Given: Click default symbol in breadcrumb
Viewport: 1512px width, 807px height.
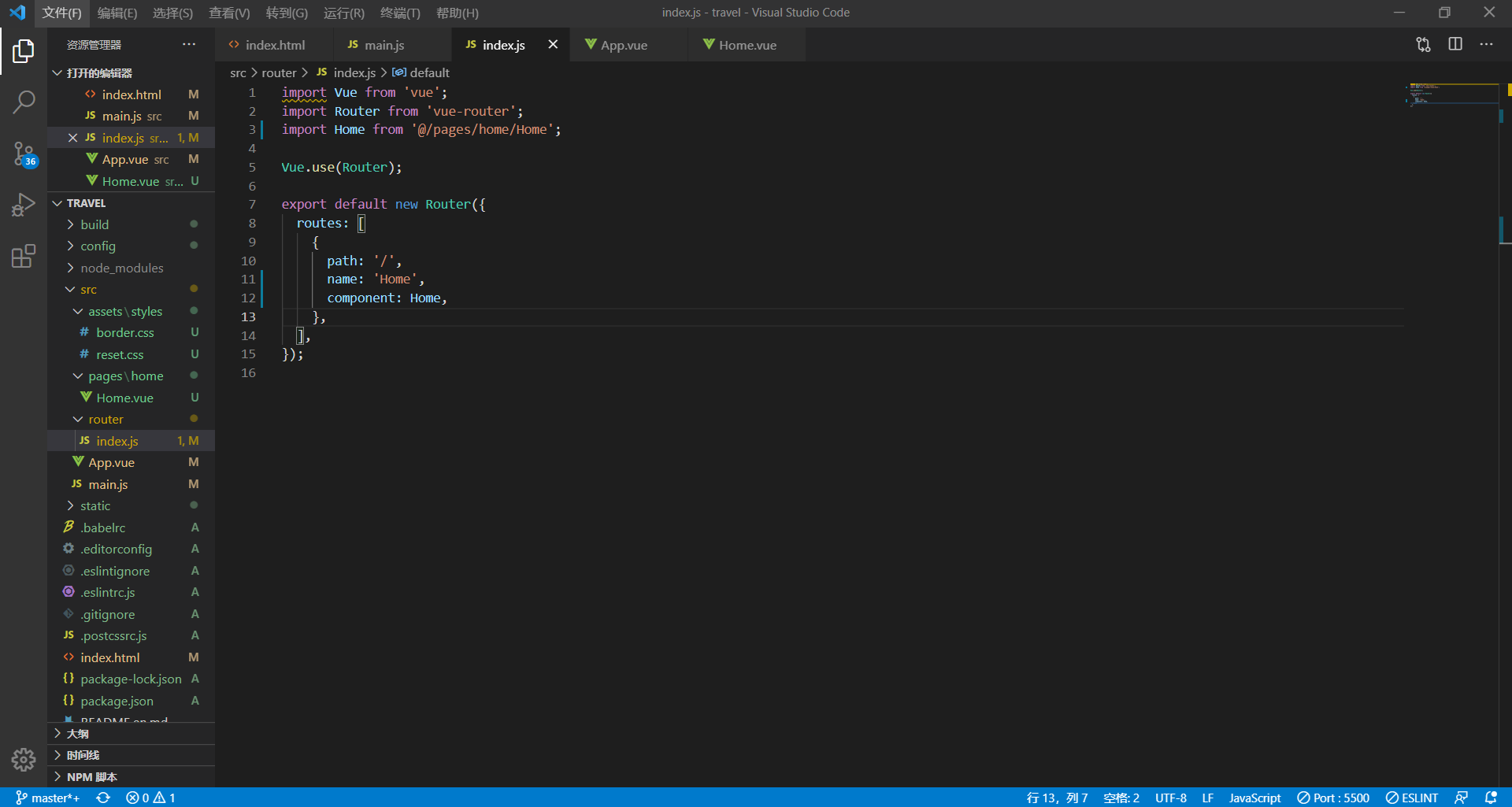Looking at the screenshot, I should point(421,73).
